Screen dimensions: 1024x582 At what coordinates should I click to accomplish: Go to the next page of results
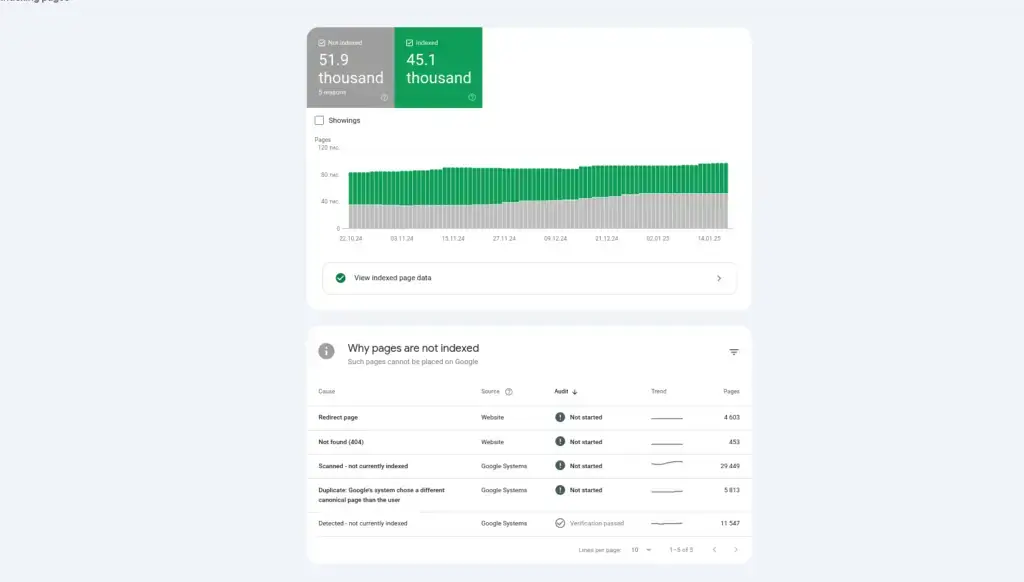(x=736, y=550)
